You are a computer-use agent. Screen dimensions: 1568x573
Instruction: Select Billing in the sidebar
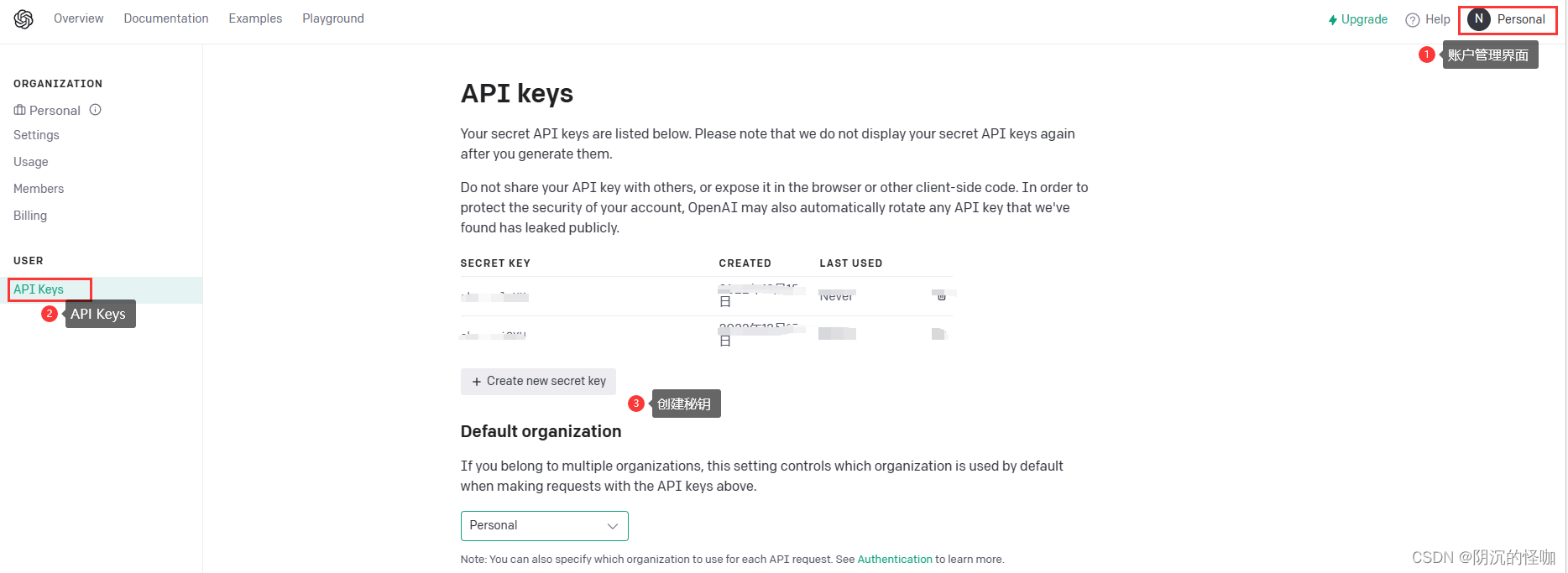tap(30, 216)
